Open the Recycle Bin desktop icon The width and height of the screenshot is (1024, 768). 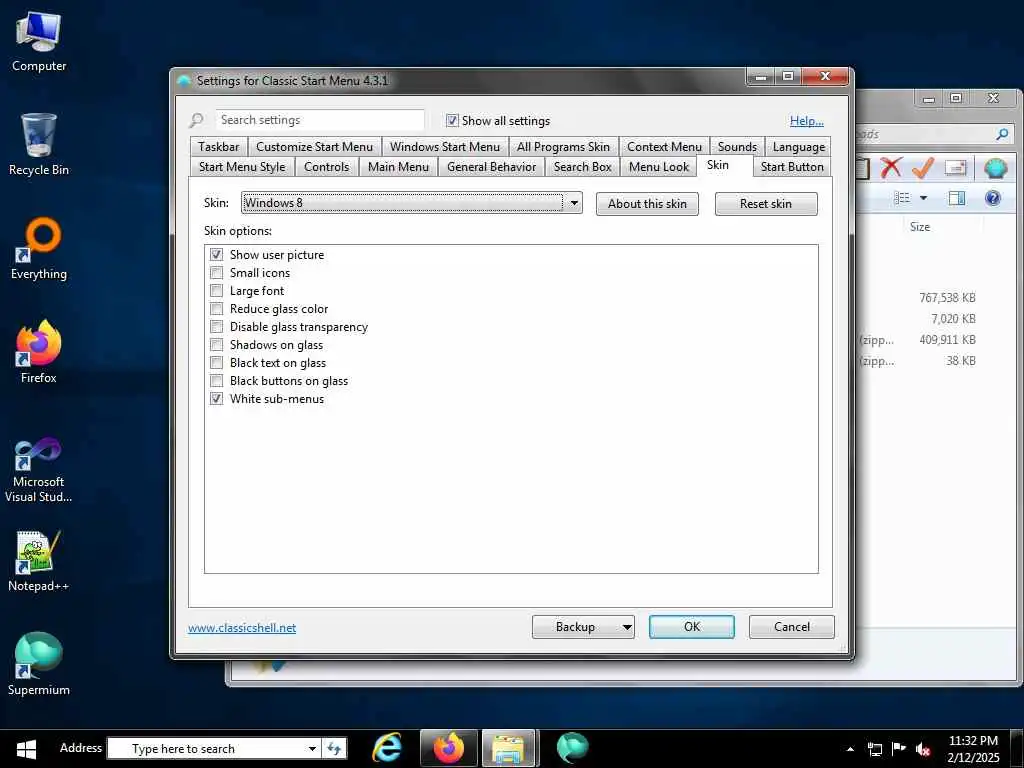click(39, 145)
